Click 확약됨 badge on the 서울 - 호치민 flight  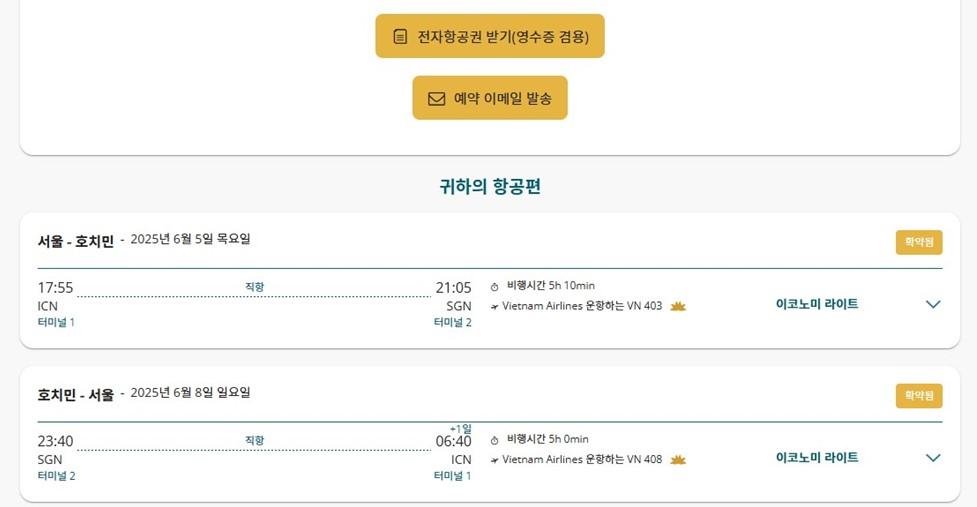[918, 242]
